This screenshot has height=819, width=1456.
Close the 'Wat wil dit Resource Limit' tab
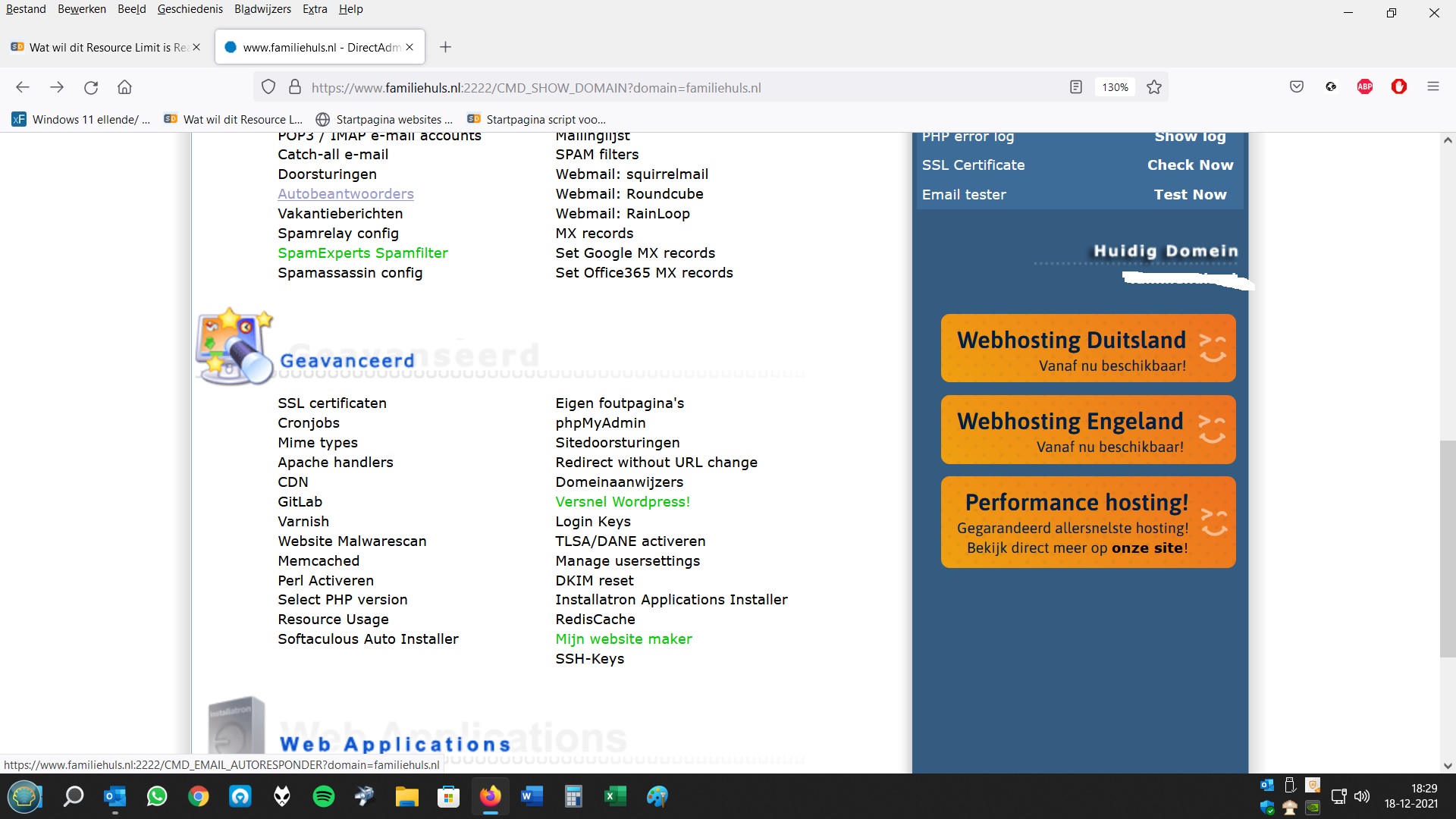[x=196, y=47]
